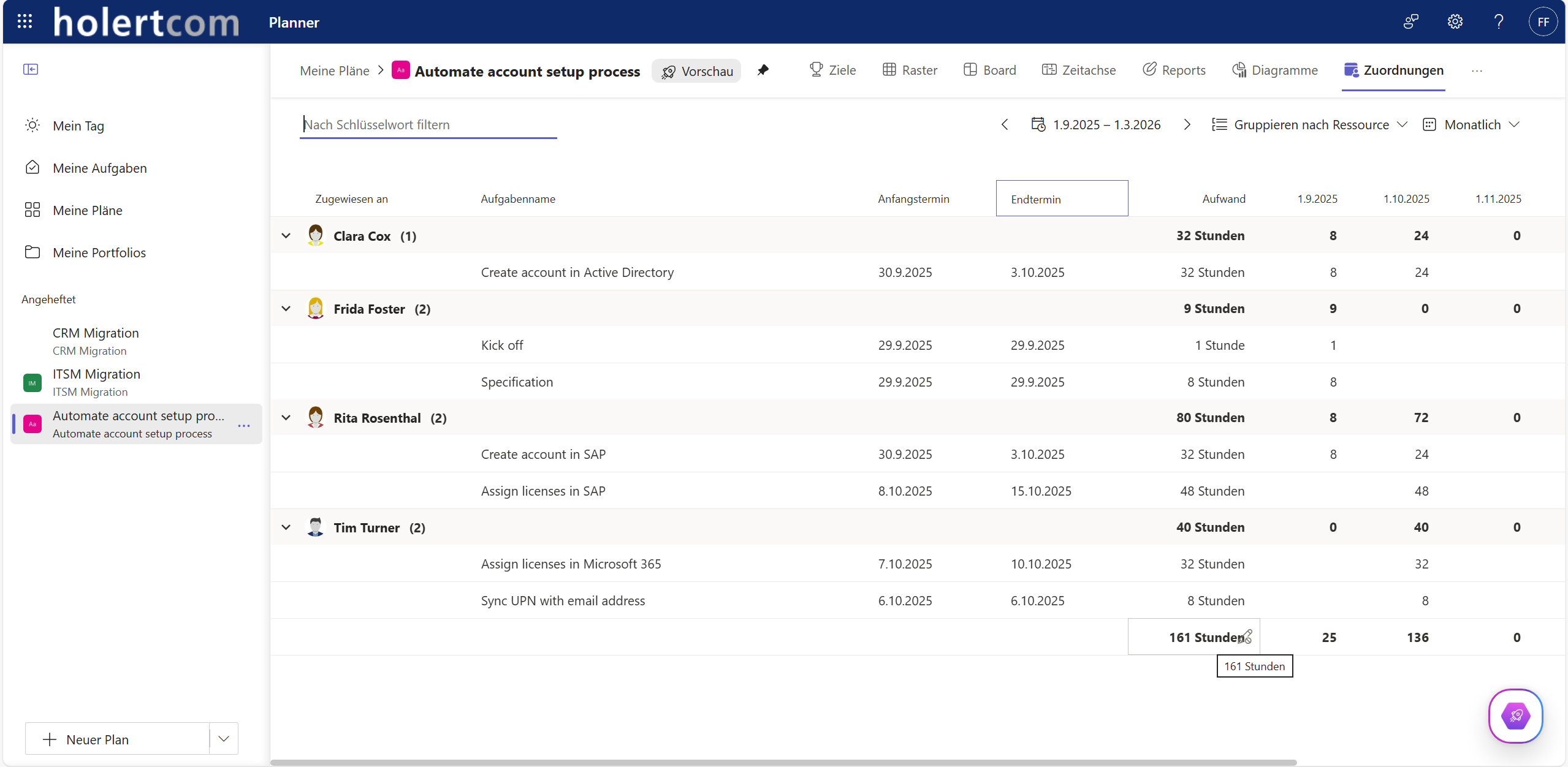Switch to the Zeitachse tab
Screen dimensions: 1568x767
tap(1079, 70)
